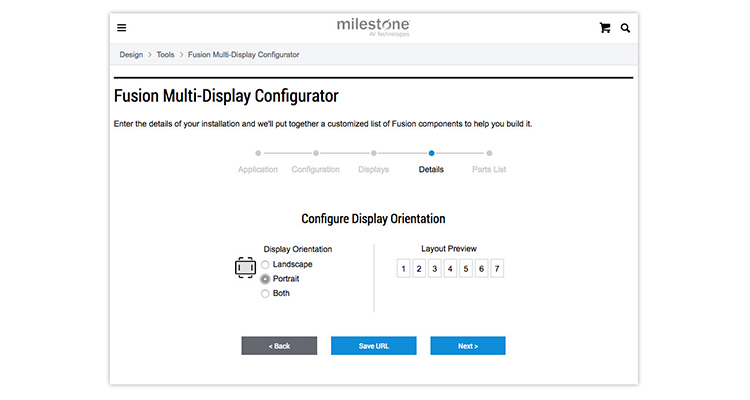Select display 6 in layout preview
This screenshot has height=400, width=750.
(481, 268)
